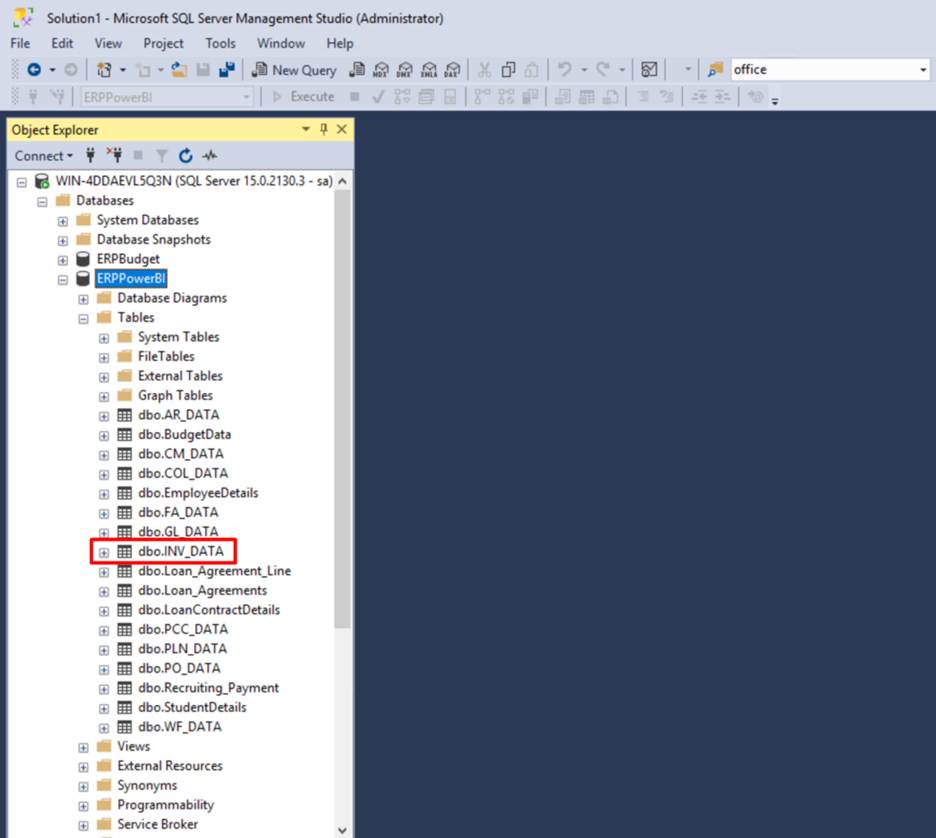The width and height of the screenshot is (936, 838).
Task: Expand the dbo.INV_DATA table node
Action: click(x=104, y=553)
